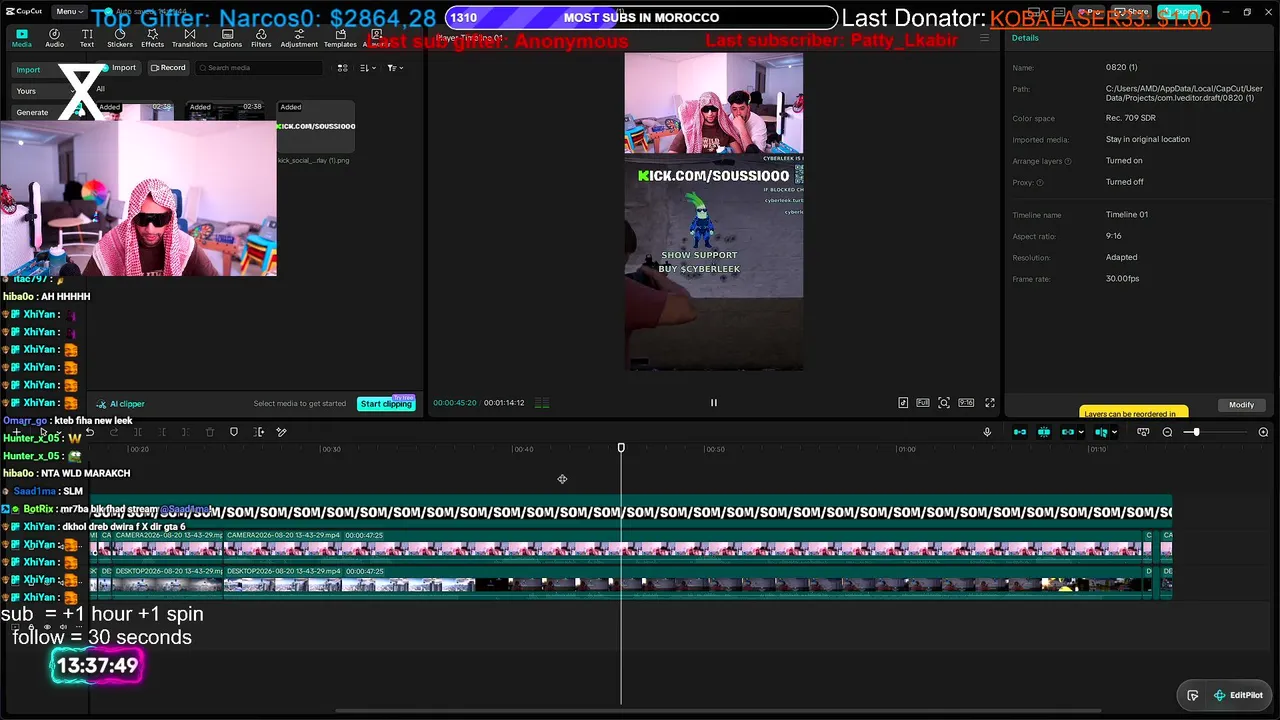1280x720 pixels.
Task: Zoom in the timeline
Action: [x=1263, y=432]
